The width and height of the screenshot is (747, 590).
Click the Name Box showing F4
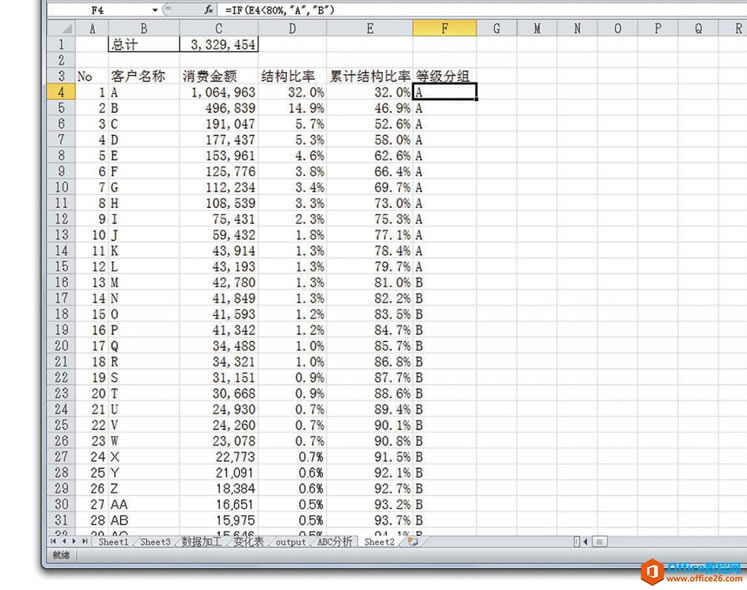point(98,10)
